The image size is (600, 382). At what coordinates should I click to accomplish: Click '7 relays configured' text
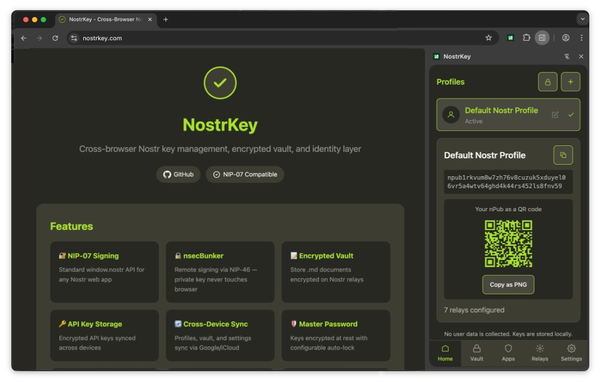coord(474,310)
